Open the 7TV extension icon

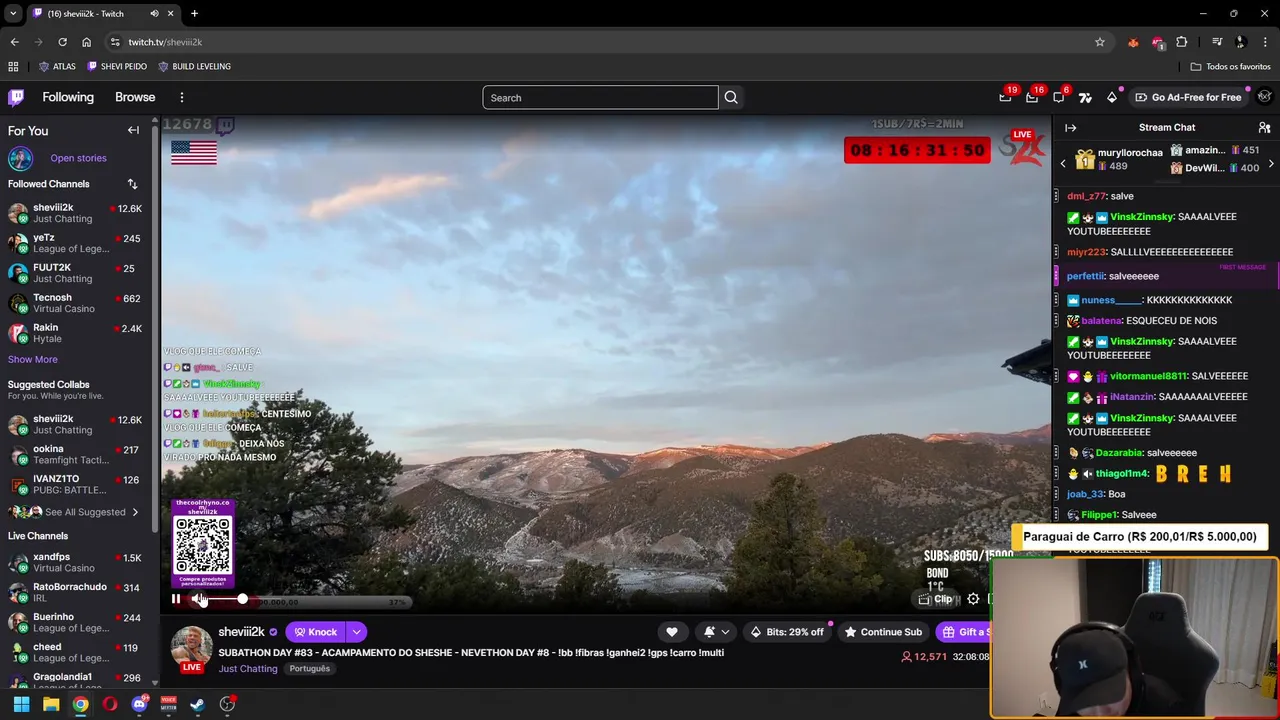coord(1085,97)
